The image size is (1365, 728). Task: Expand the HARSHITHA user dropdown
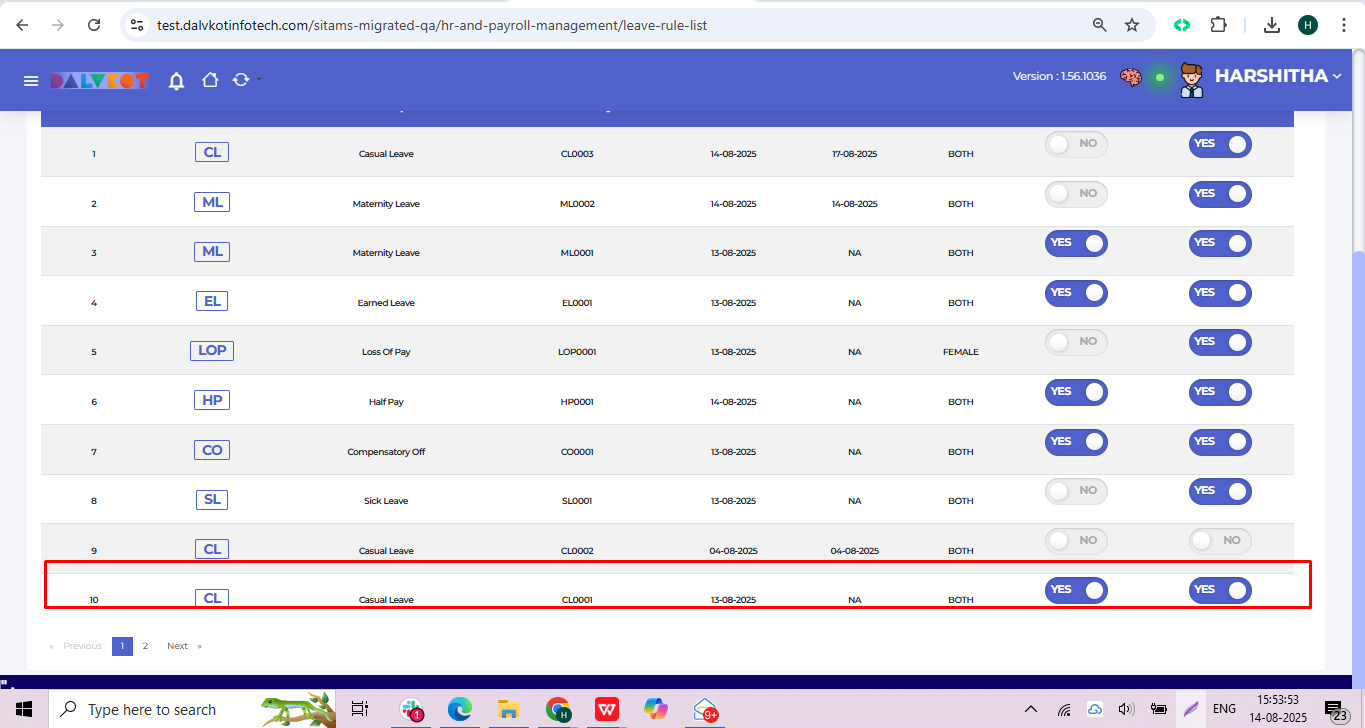tap(1277, 76)
